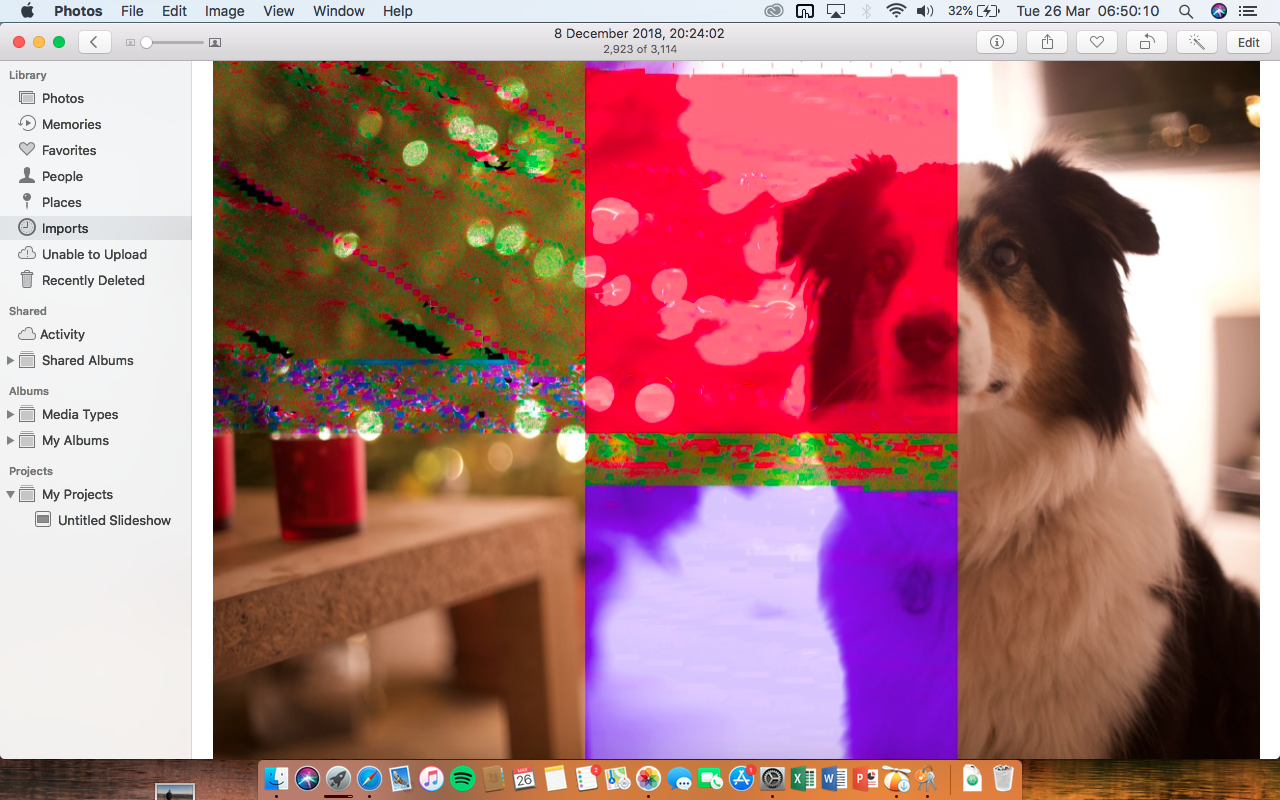Click the Creative Cloud menu bar icon
This screenshot has height=800, width=1280.
[x=774, y=11]
